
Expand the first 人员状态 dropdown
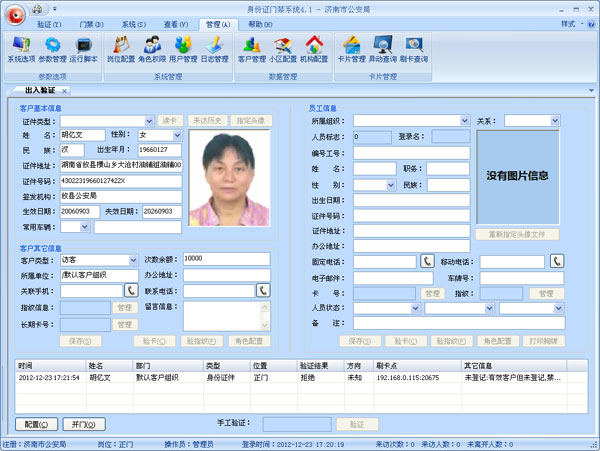[x=415, y=308]
